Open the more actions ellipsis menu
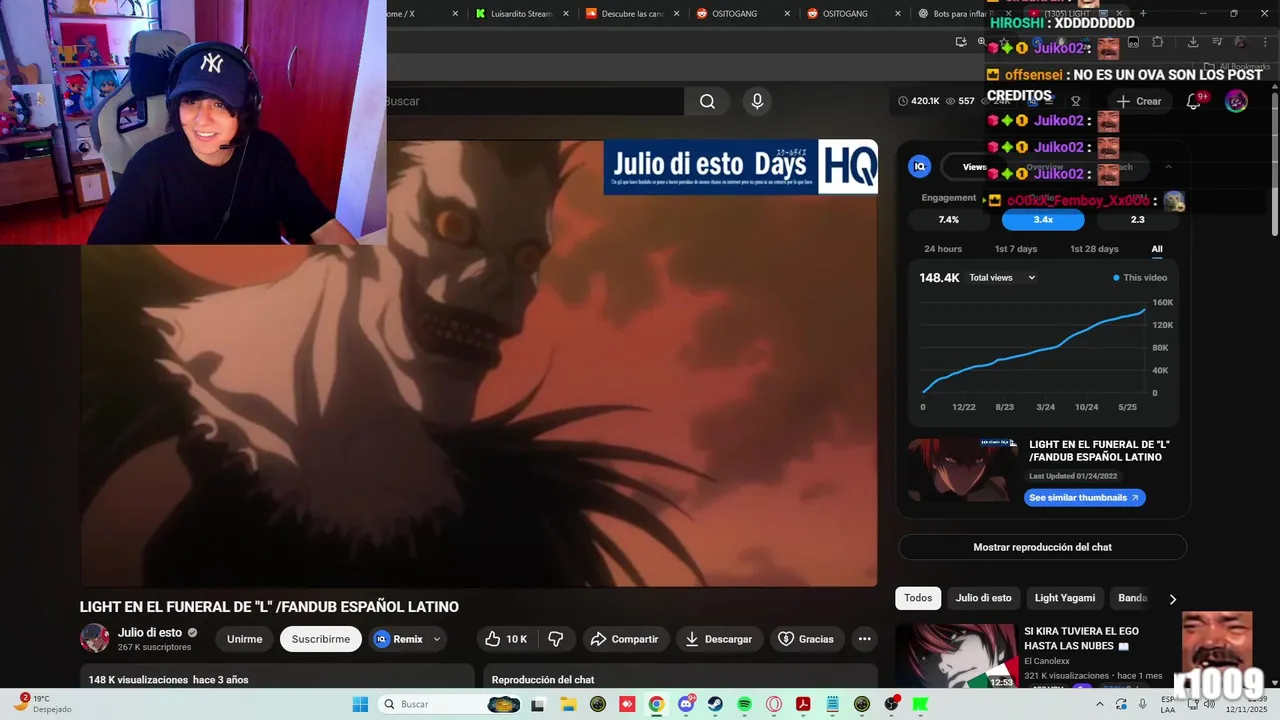The width and height of the screenshot is (1280, 720). (865, 639)
